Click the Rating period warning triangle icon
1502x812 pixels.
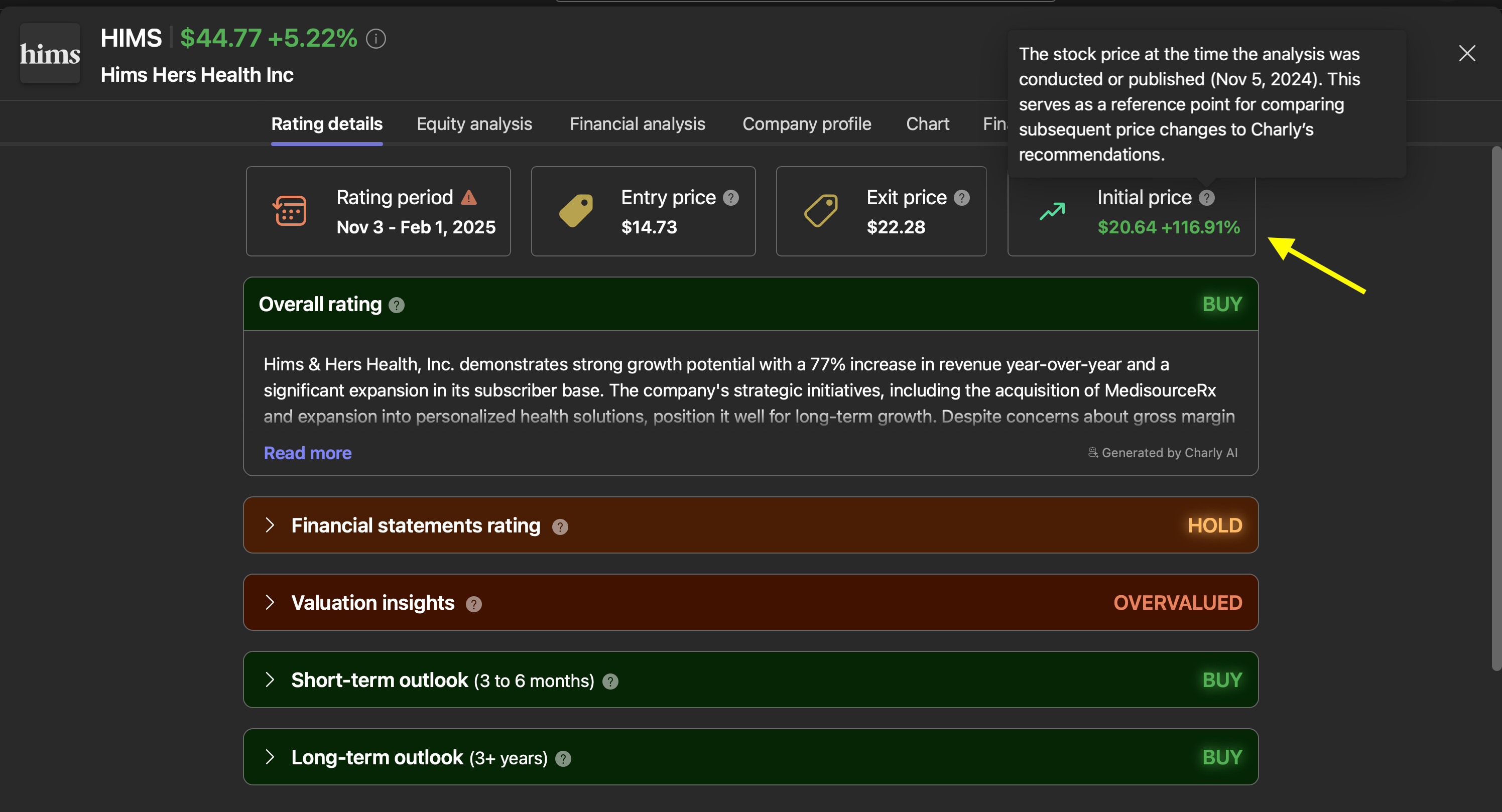click(x=469, y=198)
